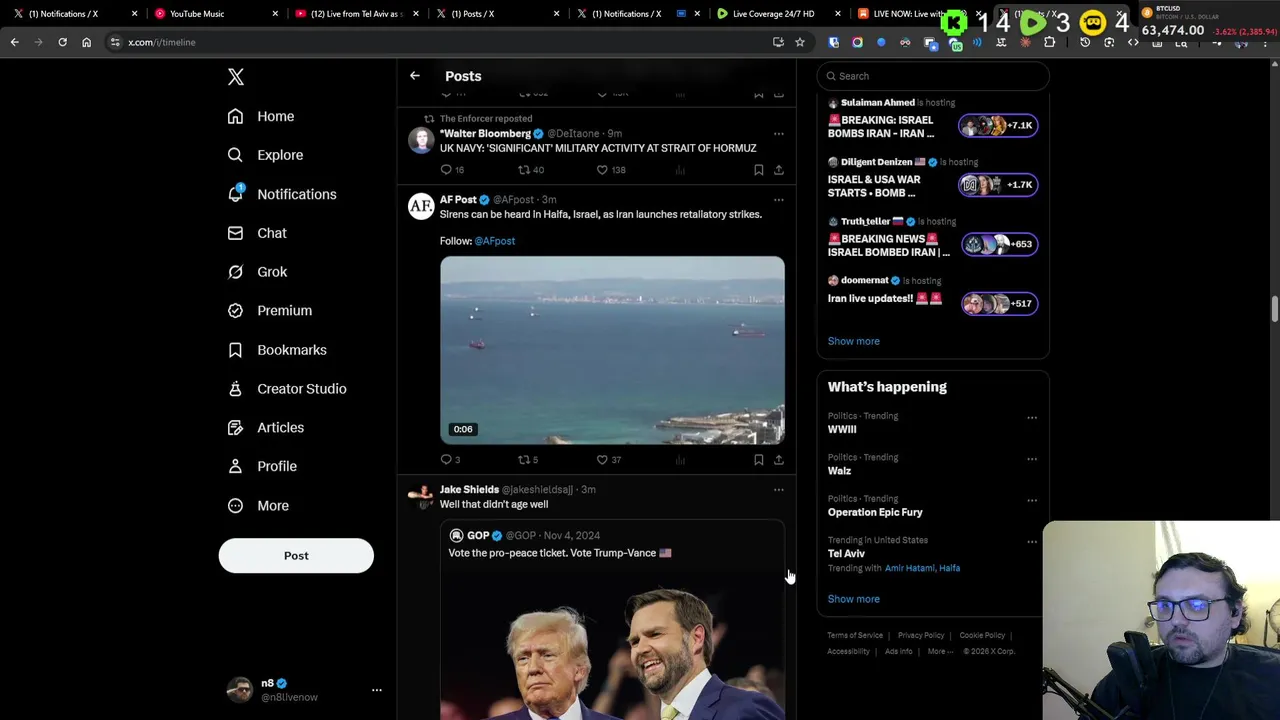
Task: Open the Home feed
Action: point(261,116)
